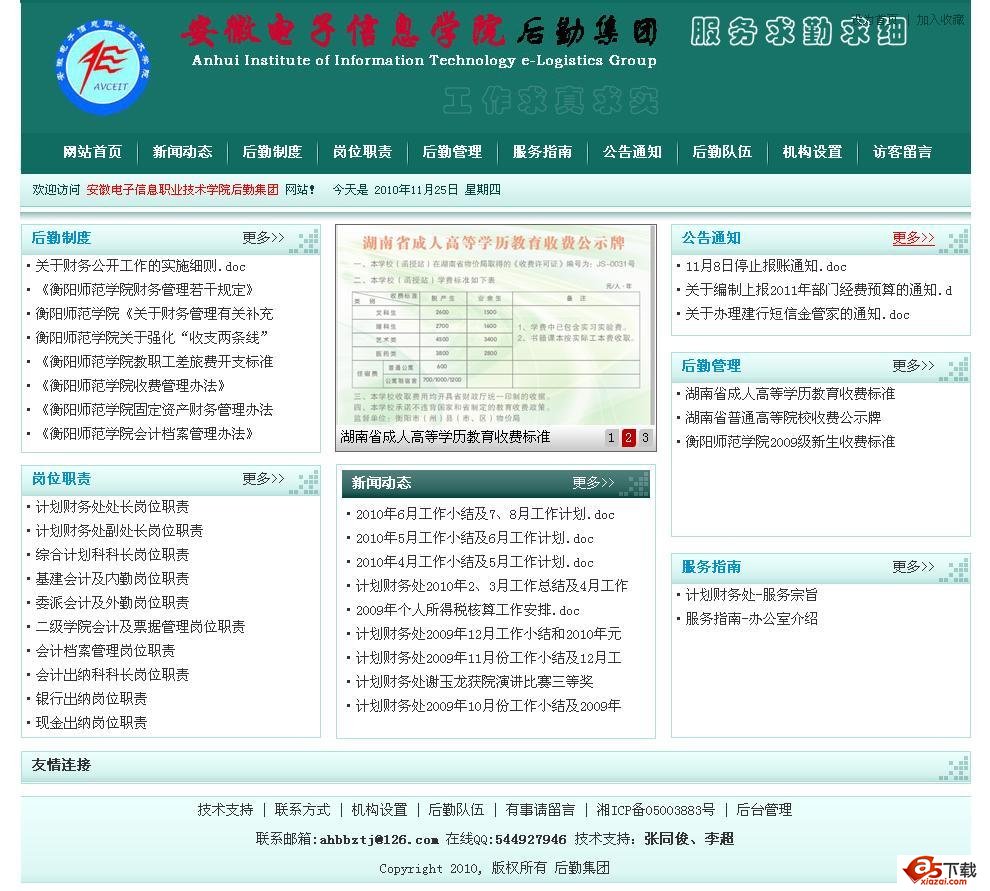Open 服务指南-办公室介绍
Image resolution: width=990 pixels, height=891 pixels.
(751, 618)
